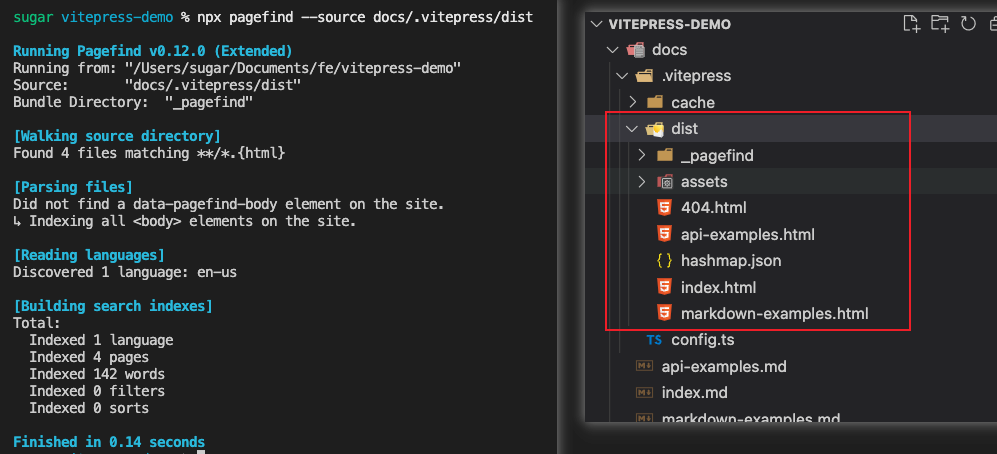Open index.html in the explorer
The height and width of the screenshot is (454, 997).
pyautogui.click(x=719, y=287)
